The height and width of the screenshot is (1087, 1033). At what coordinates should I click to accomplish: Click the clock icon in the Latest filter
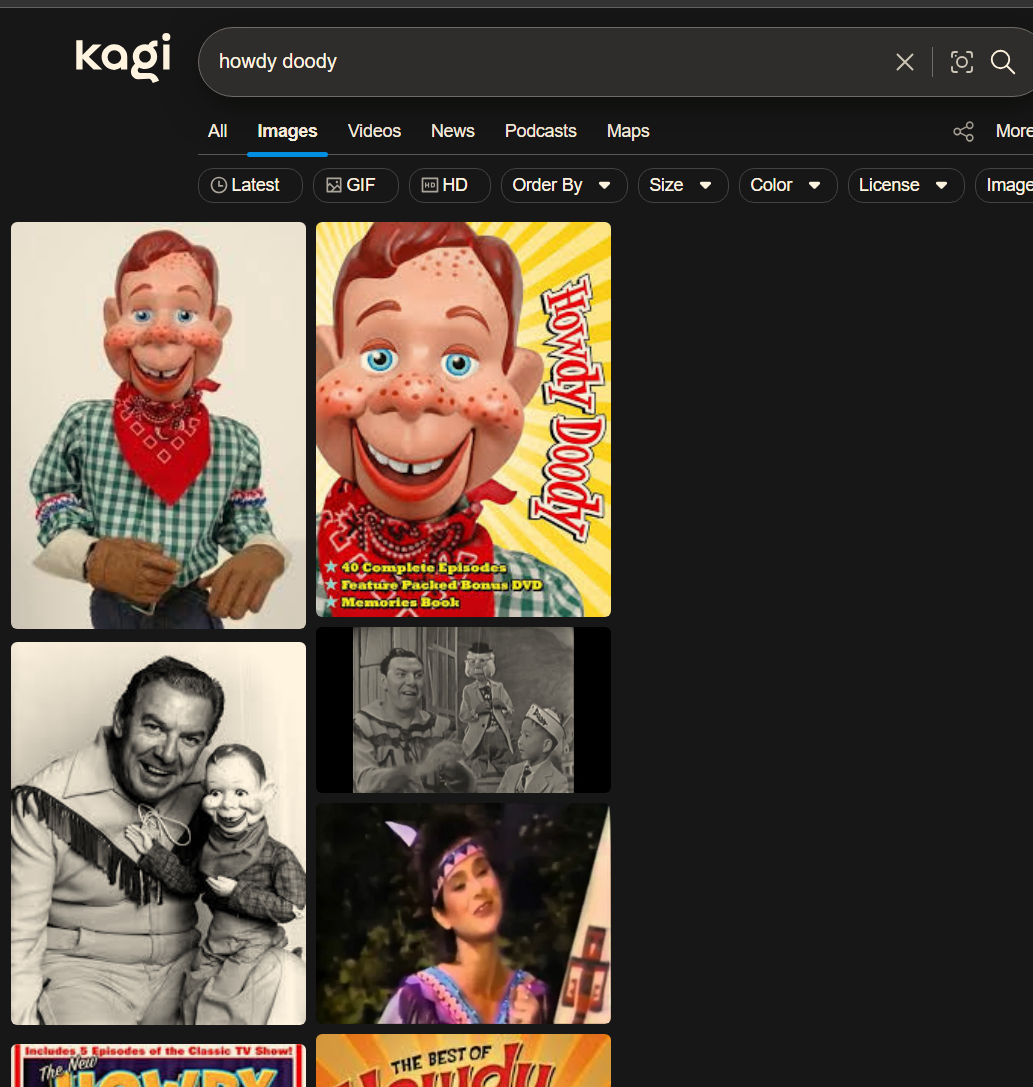click(x=218, y=185)
